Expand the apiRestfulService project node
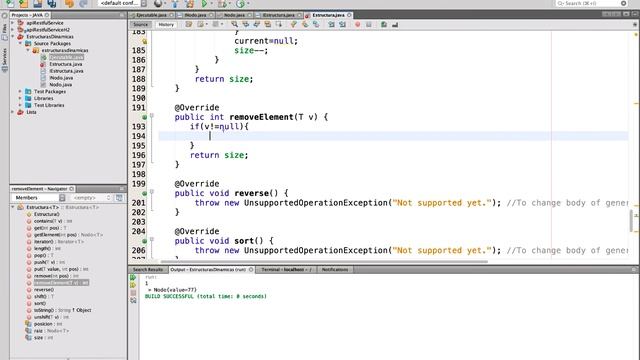 (13, 23)
